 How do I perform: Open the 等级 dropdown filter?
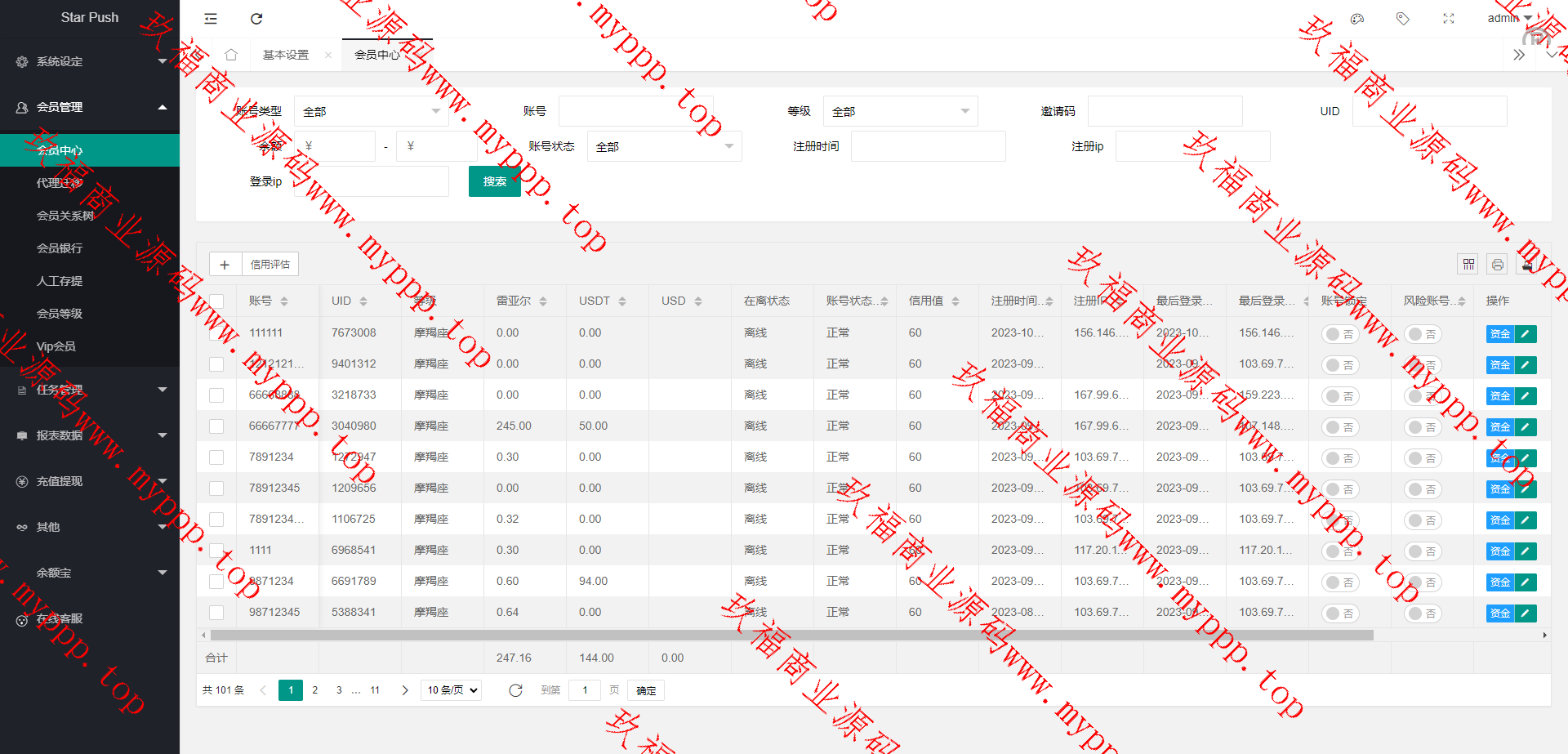pos(899,111)
